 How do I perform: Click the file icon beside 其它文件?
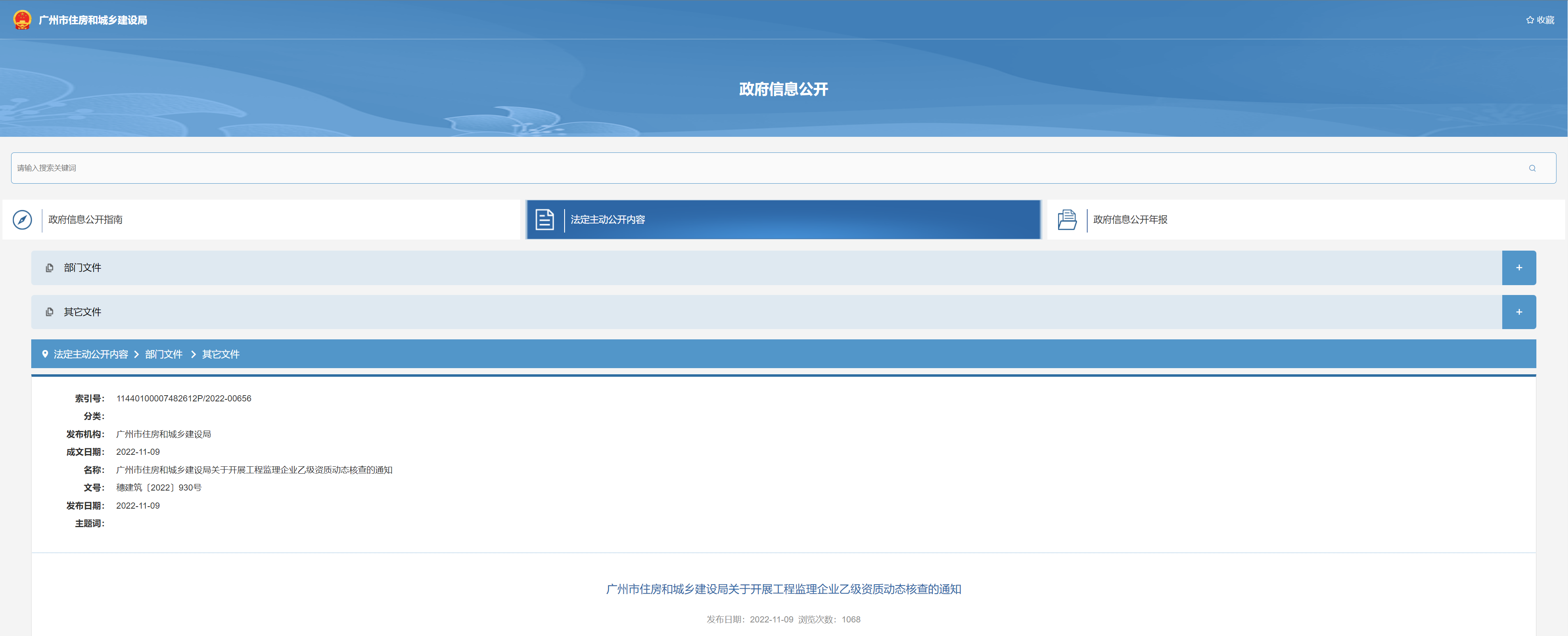tap(49, 312)
